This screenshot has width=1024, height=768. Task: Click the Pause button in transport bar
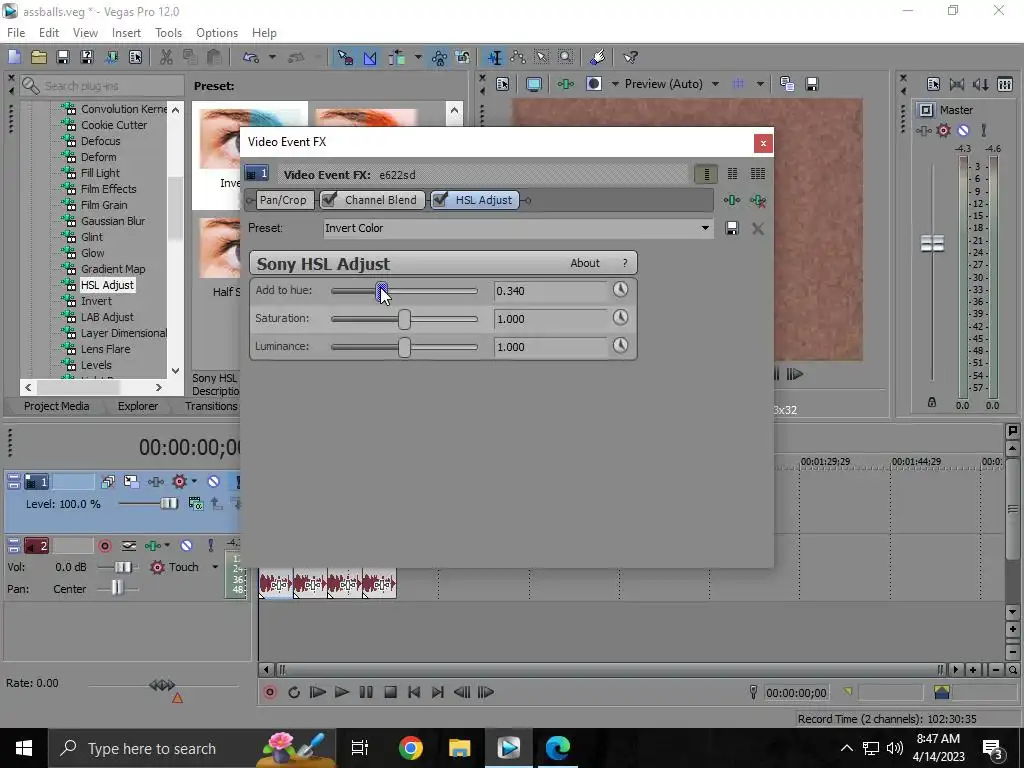[366, 692]
